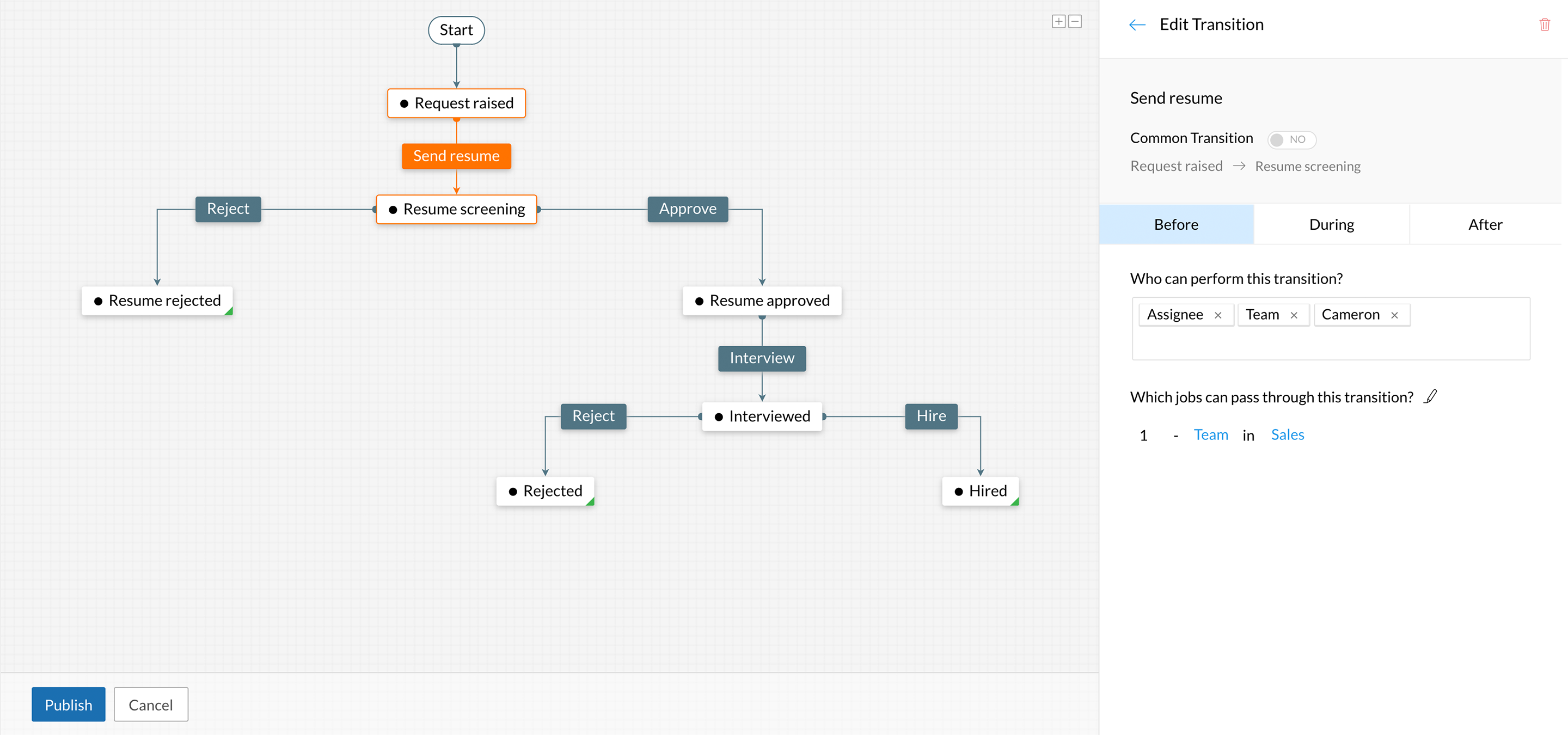1568x735 pixels.
Task: Remove the Assignee tag via its x
Action: coord(1217,315)
